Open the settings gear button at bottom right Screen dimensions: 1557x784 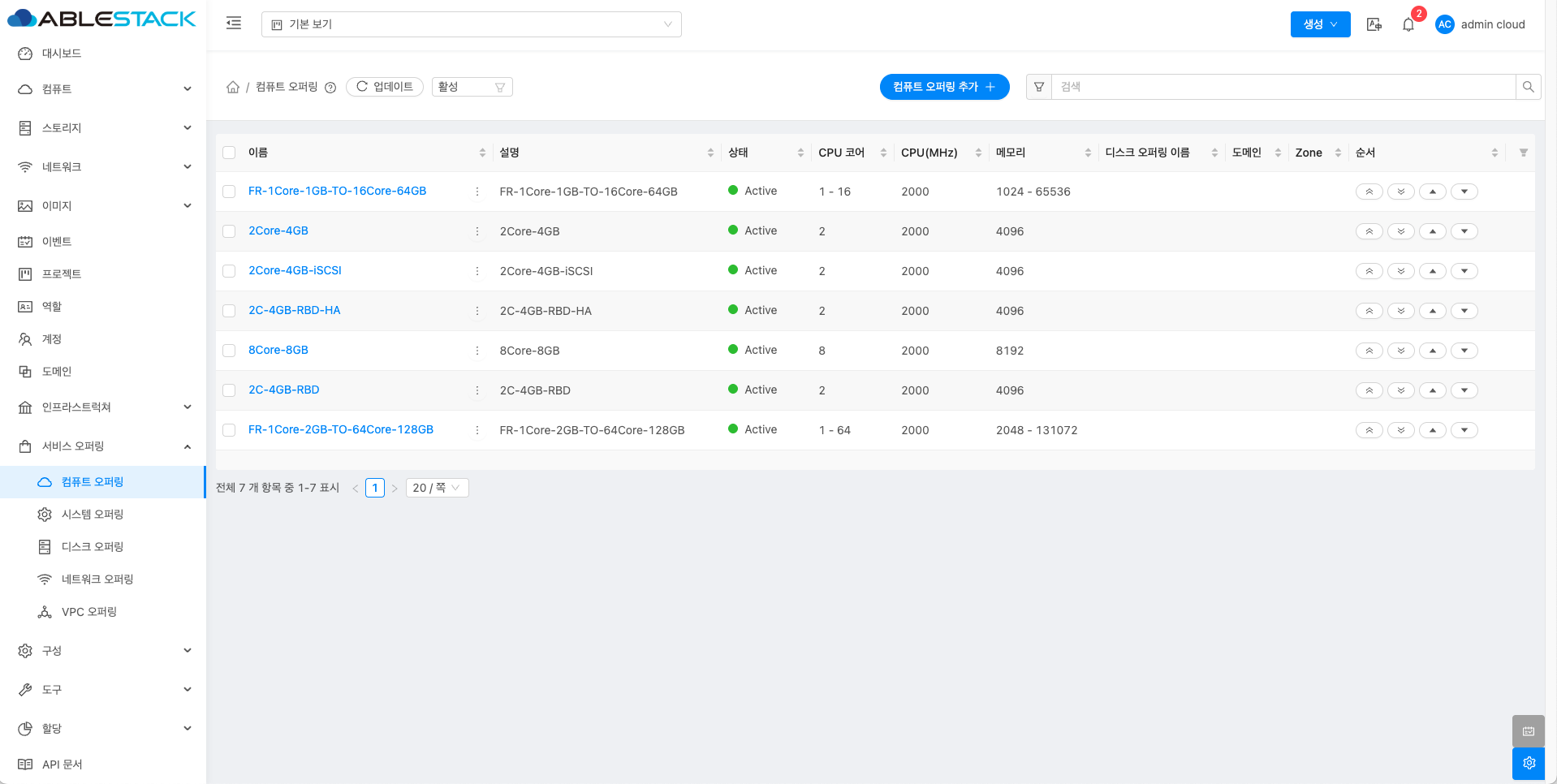pos(1528,763)
